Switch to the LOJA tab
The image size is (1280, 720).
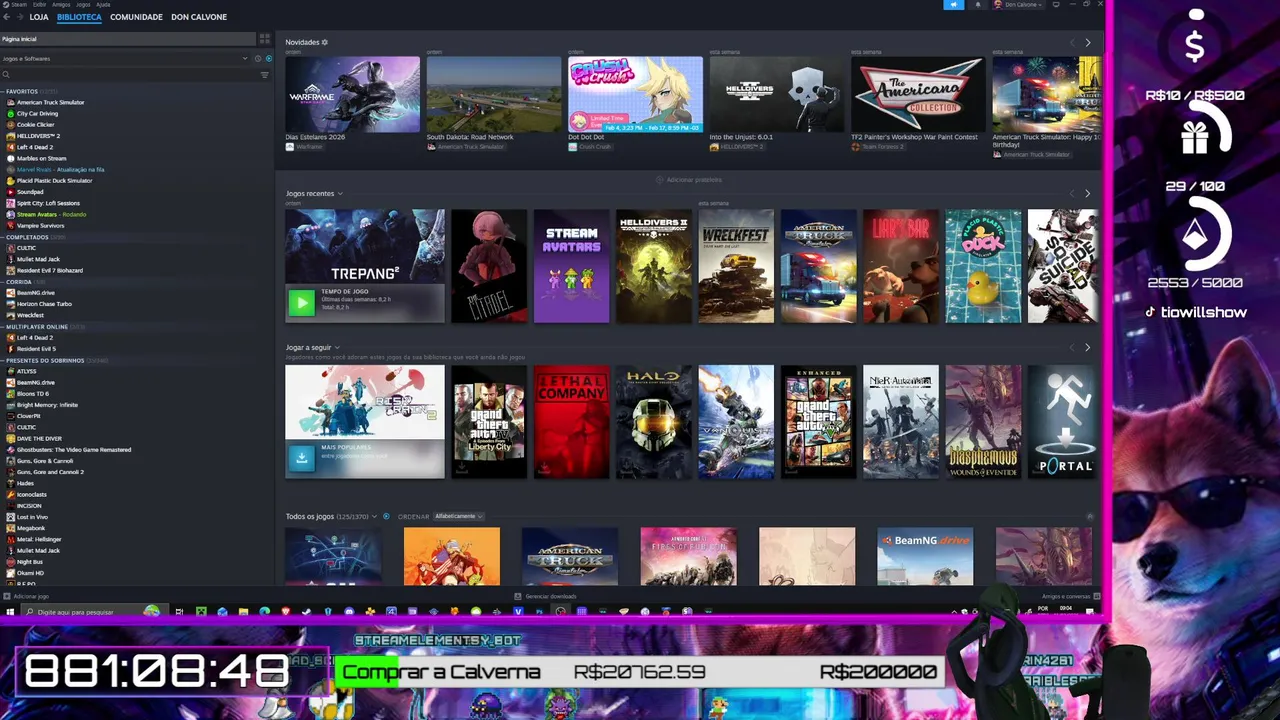(39, 17)
